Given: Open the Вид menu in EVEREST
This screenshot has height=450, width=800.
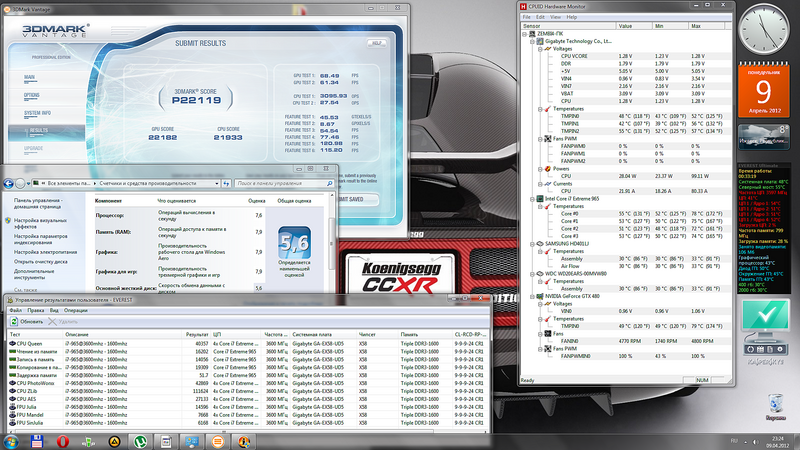Looking at the screenshot, I should (x=54, y=310).
